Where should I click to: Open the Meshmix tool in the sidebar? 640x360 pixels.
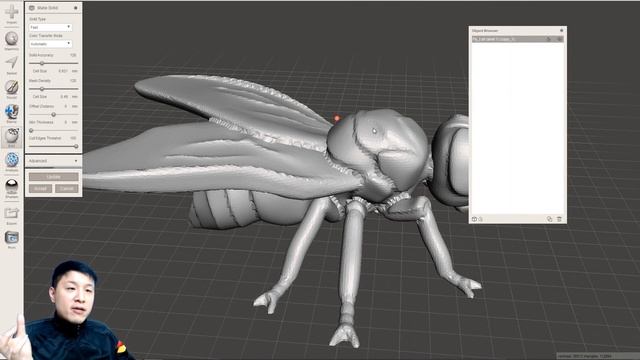pyautogui.click(x=11, y=40)
